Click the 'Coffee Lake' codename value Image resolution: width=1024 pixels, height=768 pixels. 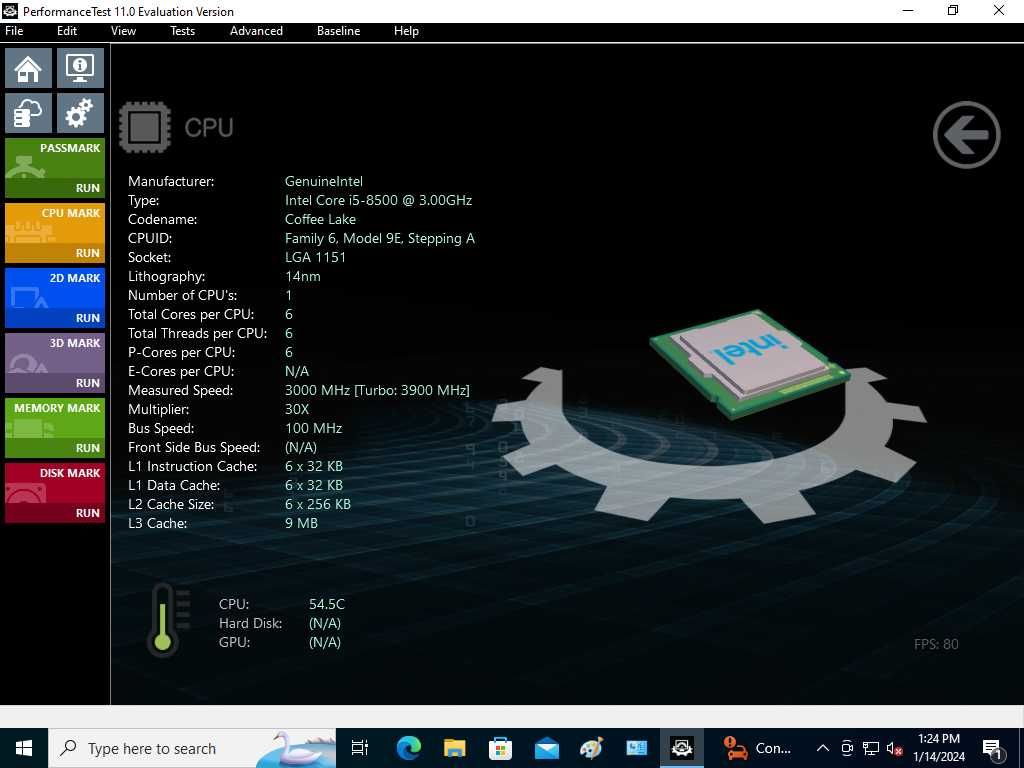[x=320, y=219]
